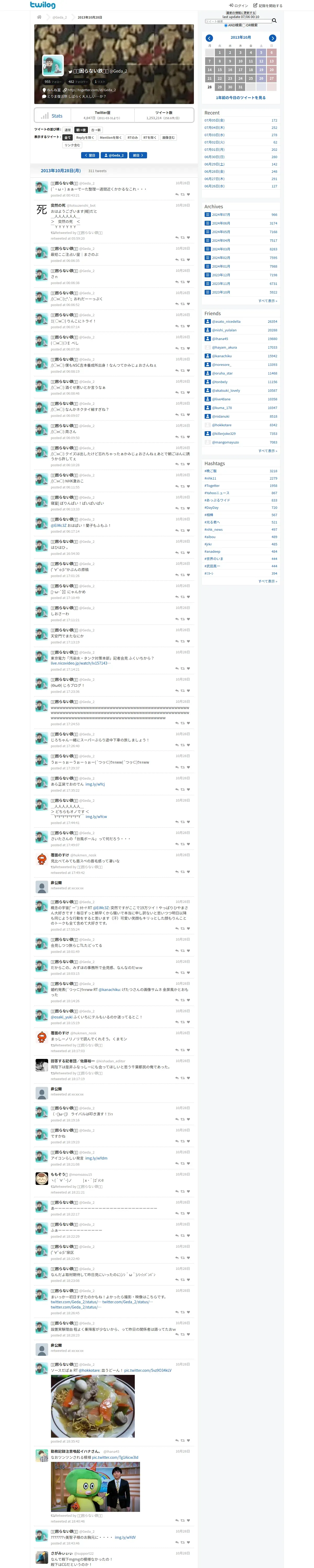Expand Hashtags with すべて表示
Screen dimensions: 314x1568
pos(268,581)
